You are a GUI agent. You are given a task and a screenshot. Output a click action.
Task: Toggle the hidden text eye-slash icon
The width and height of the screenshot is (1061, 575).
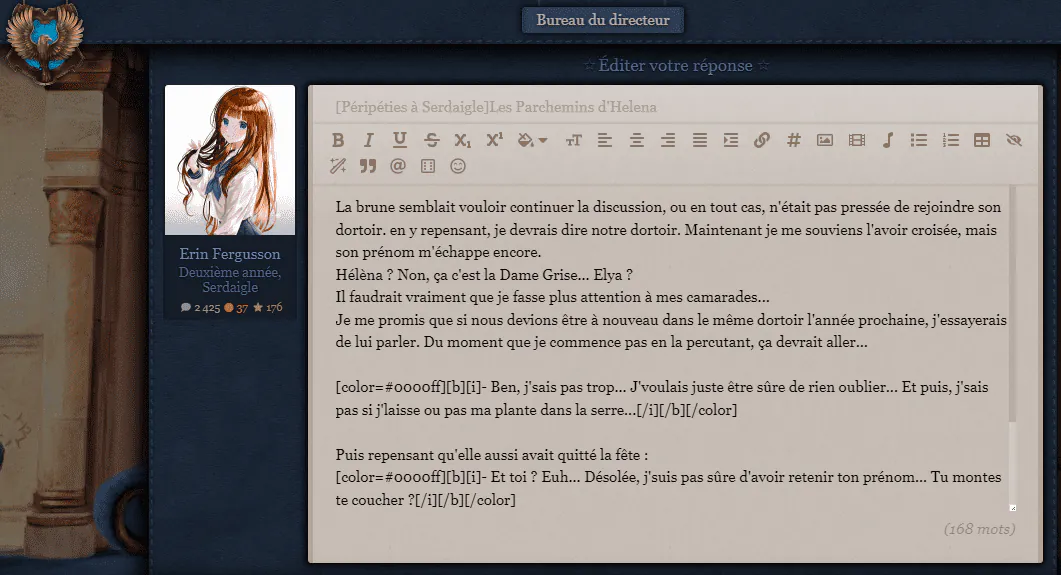point(1014,140)
